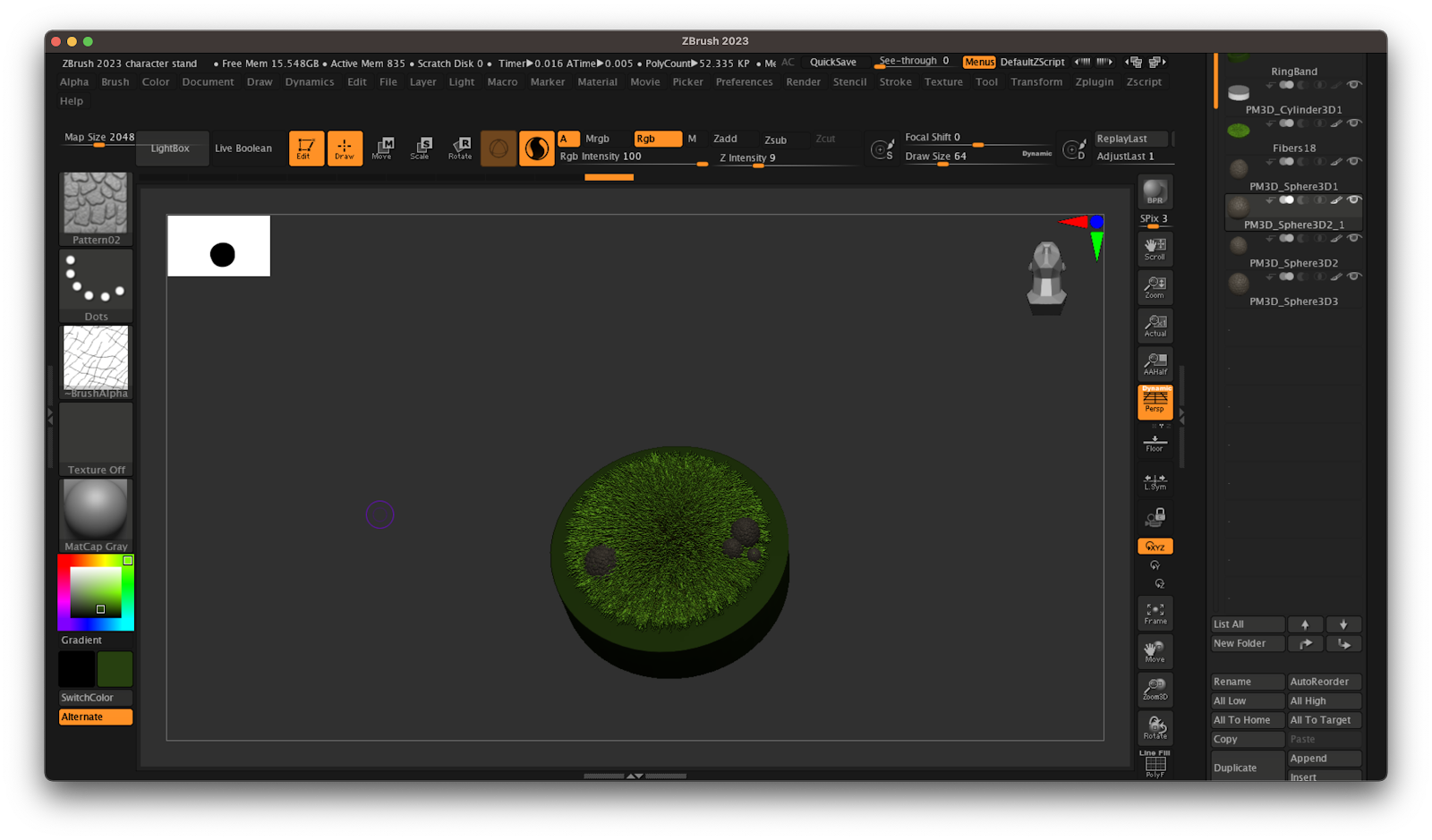Click the half-sphere material icon beside Mrgb
Viewport: 1432px width, 840px height.
537,148
